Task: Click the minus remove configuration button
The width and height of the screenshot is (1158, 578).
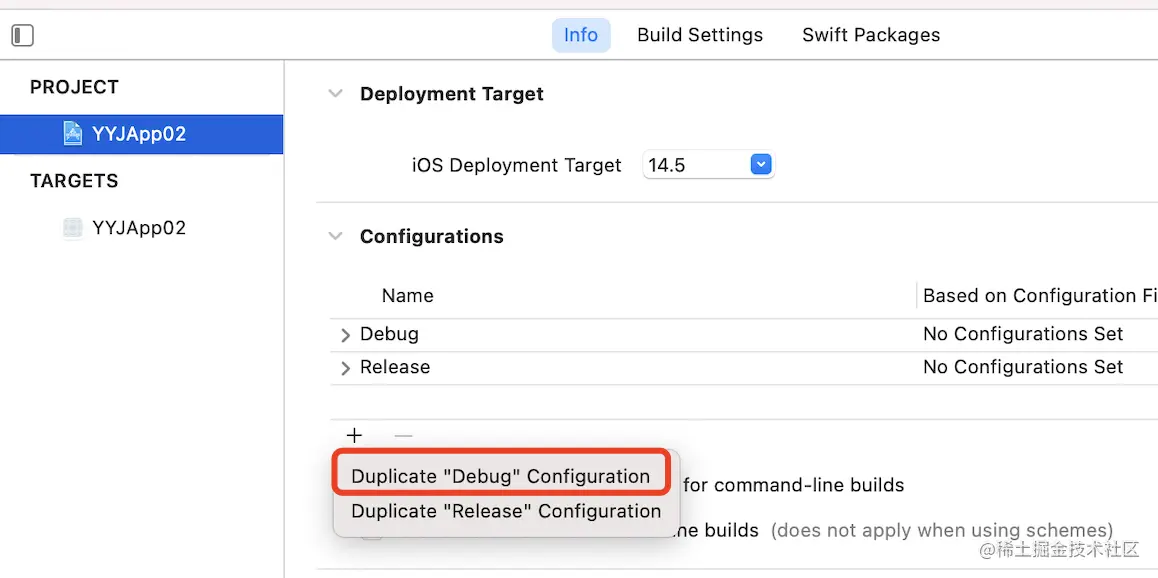Action: 403,436
